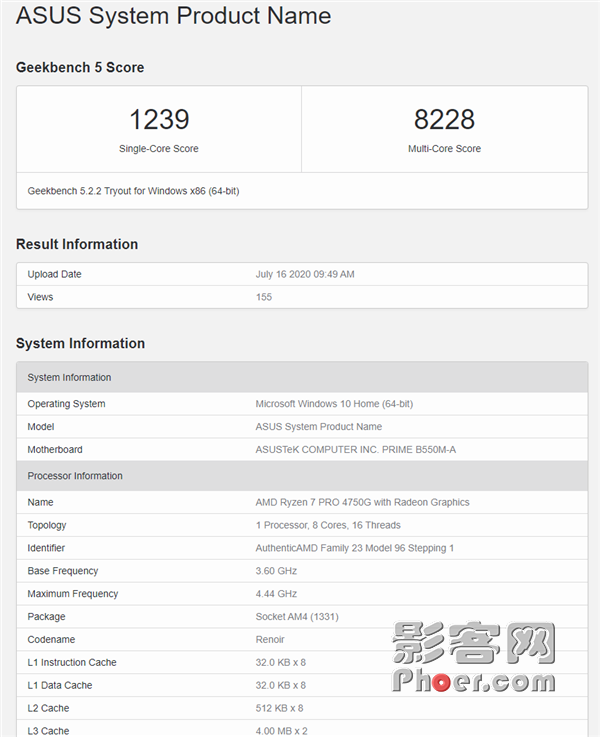Click the Maximum Frequency label

[x=72, y=594]
